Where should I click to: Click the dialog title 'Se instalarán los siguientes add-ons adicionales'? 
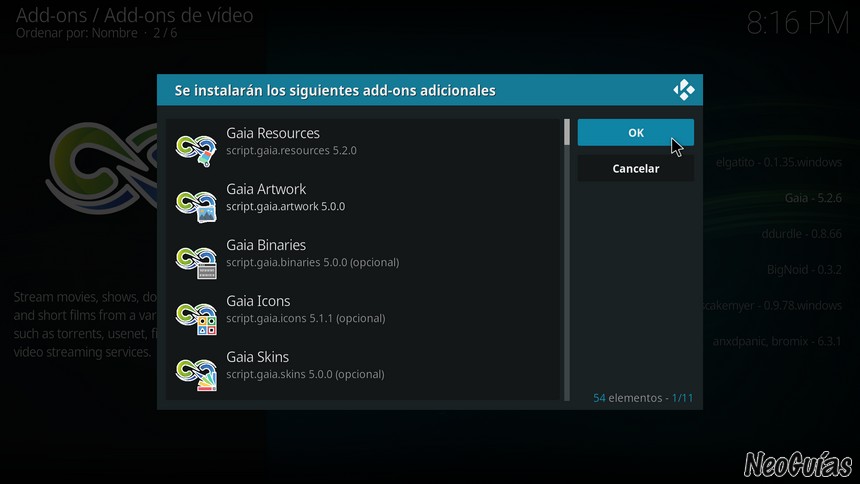pos(335,90)
